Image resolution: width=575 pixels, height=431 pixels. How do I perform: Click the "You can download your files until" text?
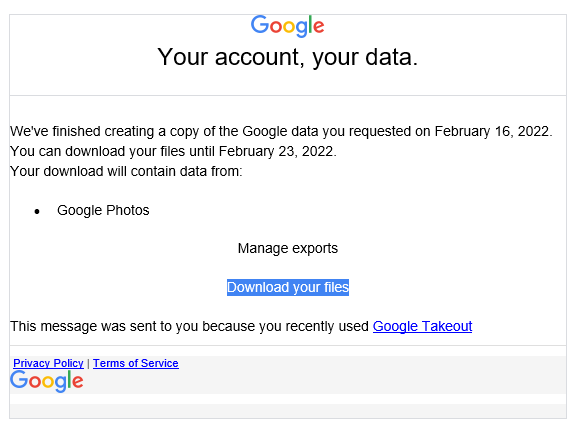112,151
